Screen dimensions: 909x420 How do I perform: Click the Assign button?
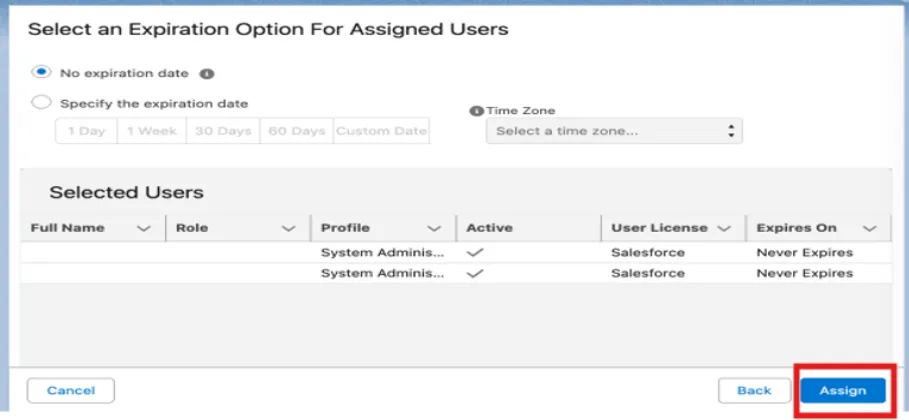843,390
